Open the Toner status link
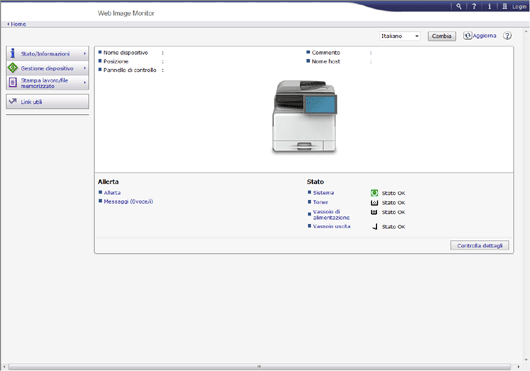This screenshot has height=371, width=530. [320, 202]
